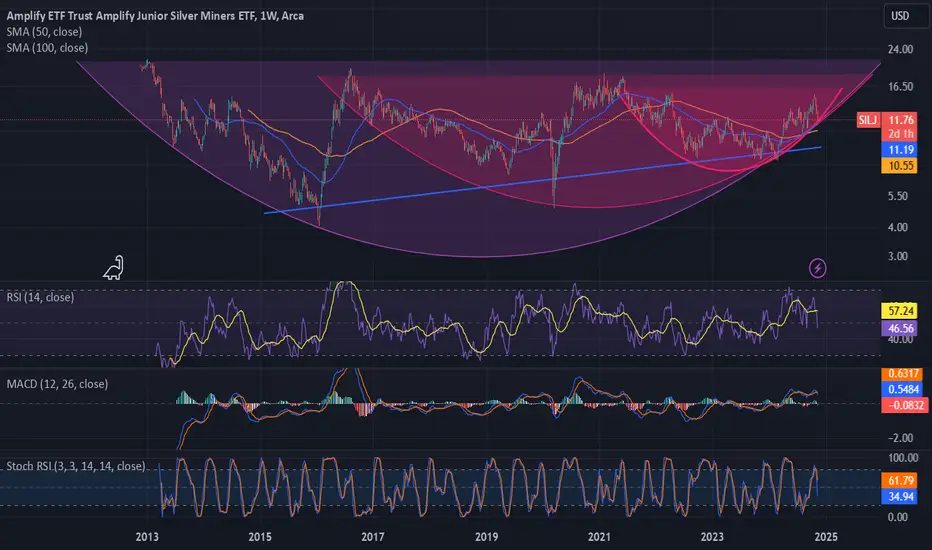Select the SMA (100, close) indicator legend
Image resolution: width=932 pixels, height=550 pixels.
pyautogui.click(x=47, y=48)
